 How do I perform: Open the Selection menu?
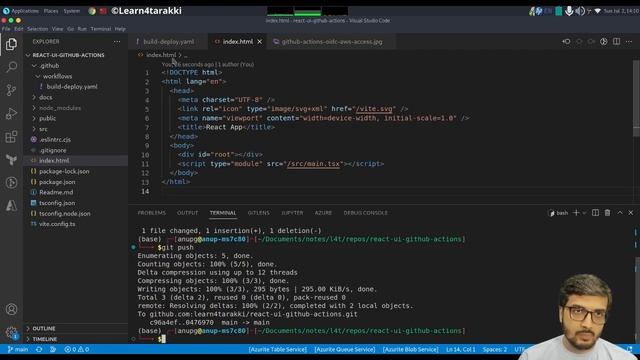pos(38,29)
